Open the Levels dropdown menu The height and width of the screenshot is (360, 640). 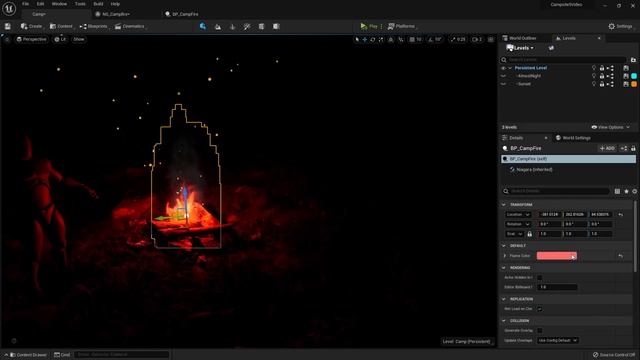[520, 48]
